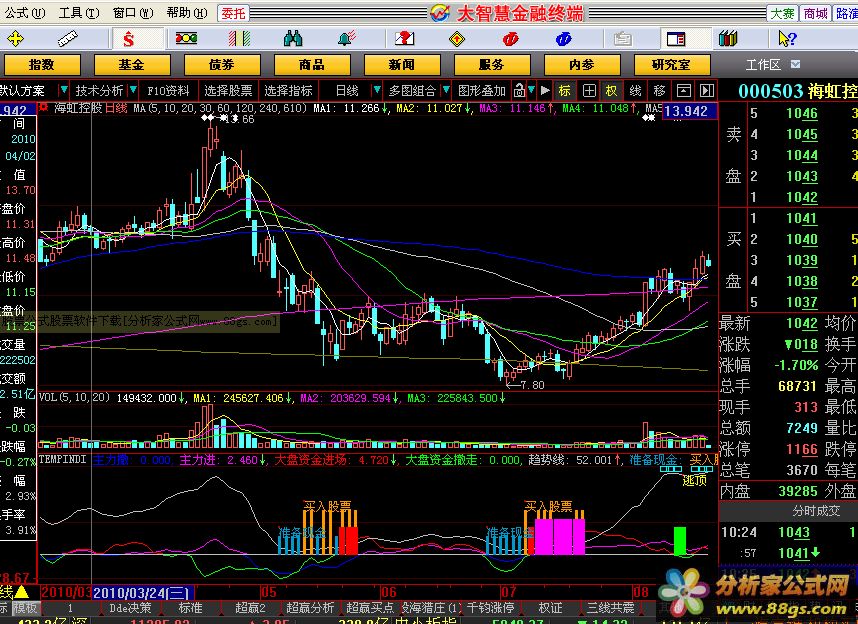The width and height of the screenshot is (858, 624).
Task: Click the alarm bell alert icon
Action: [x=347, y=38]
